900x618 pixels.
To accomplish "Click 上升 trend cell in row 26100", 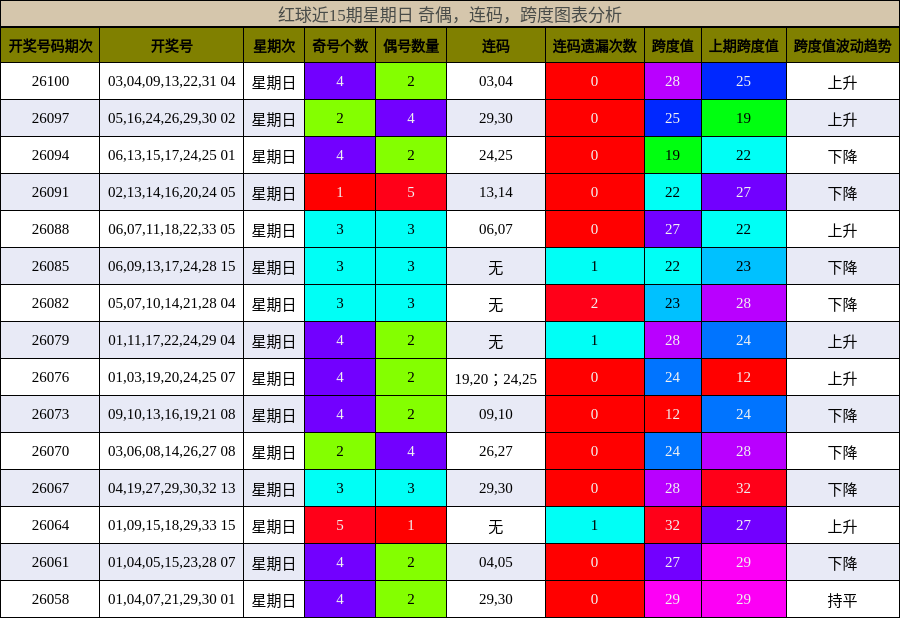I will click(x=843, y=82).
